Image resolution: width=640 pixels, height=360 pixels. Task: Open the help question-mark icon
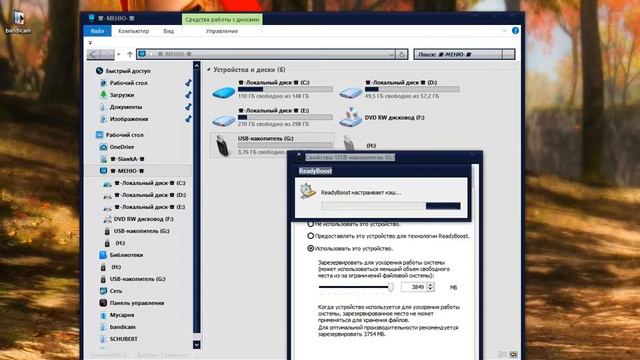tap(515, 31)
